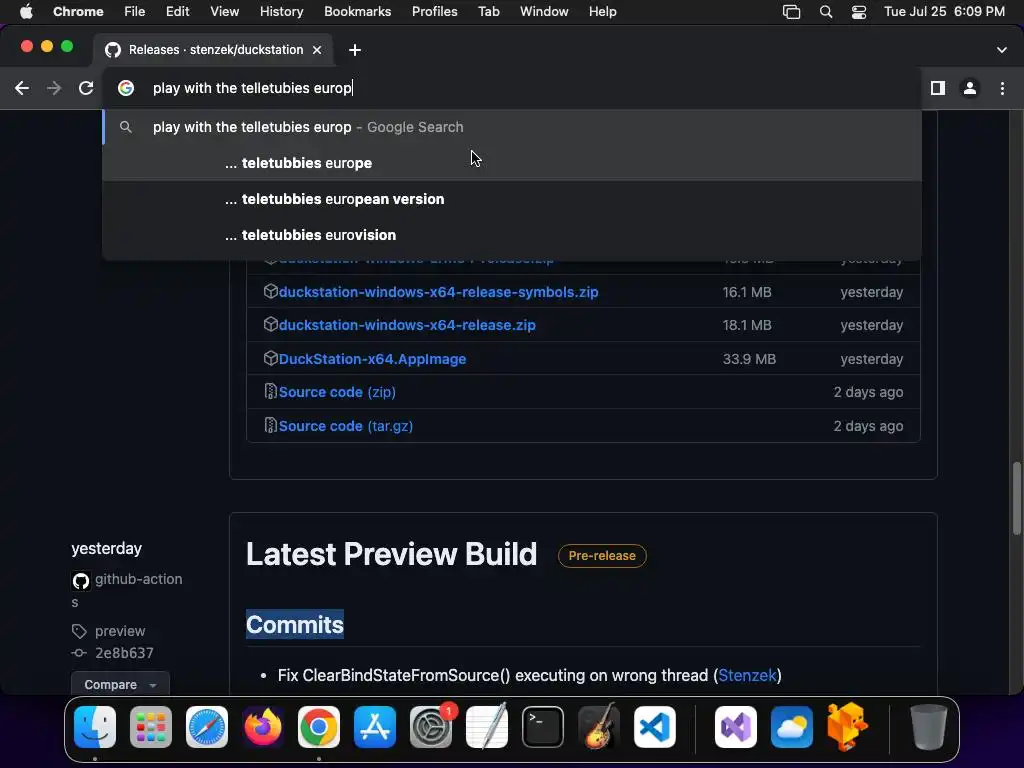
Task: Click the 16.1 MB file size
Action: [747, 292]
